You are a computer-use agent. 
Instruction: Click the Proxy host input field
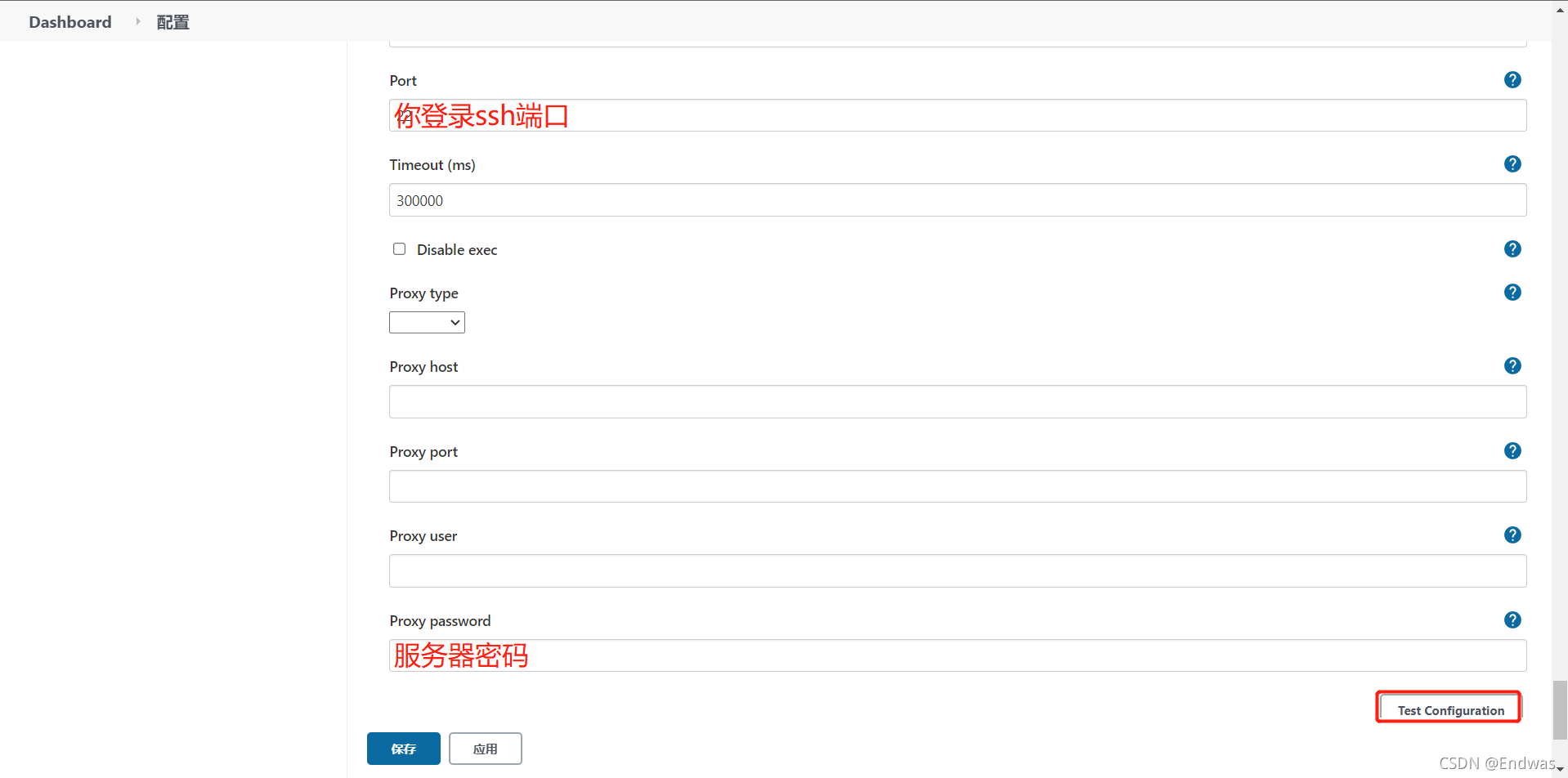coord(957,402)
